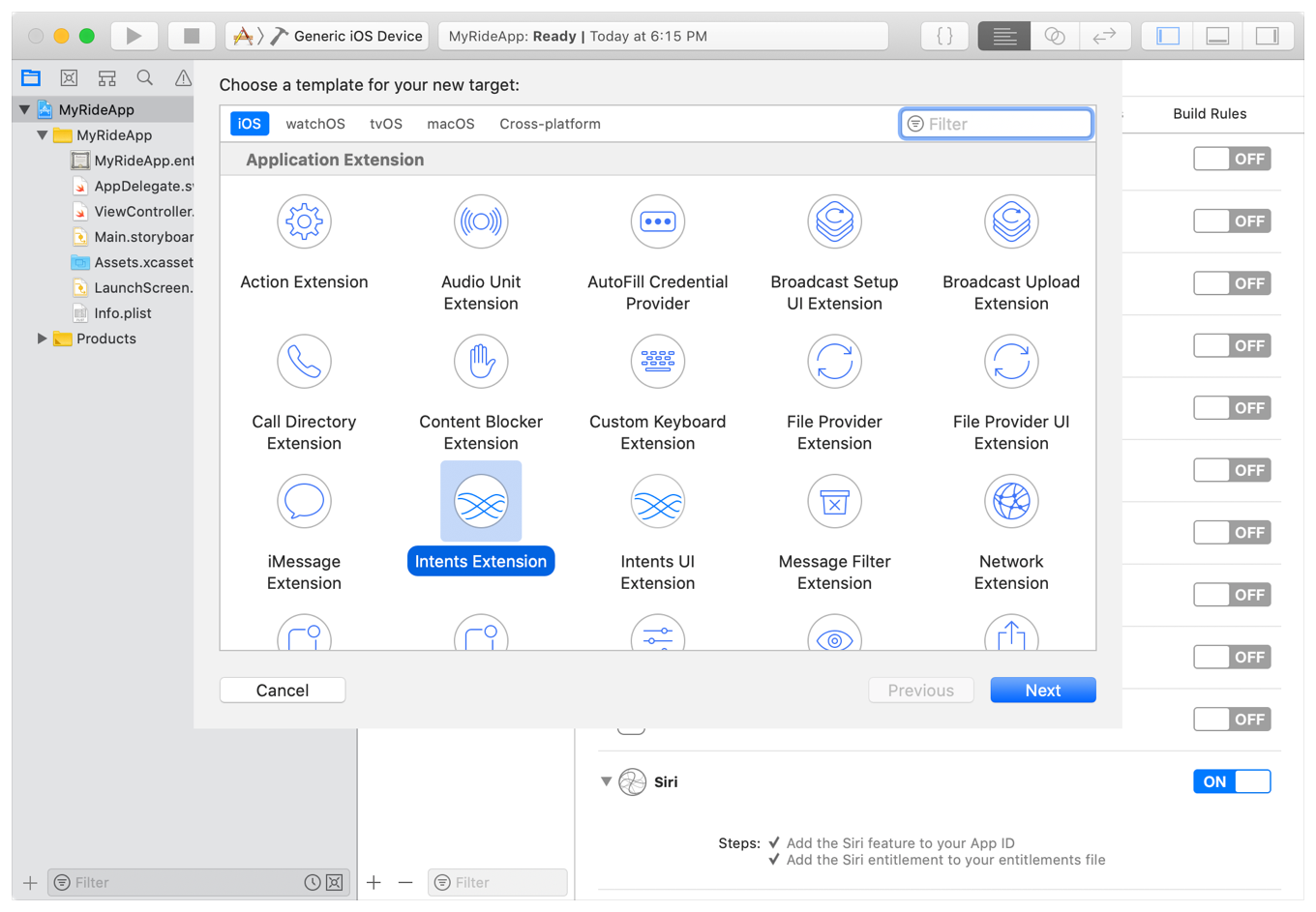The image size is (1316, 912).
Task: Expand the Products group
Action: [41, 338]
